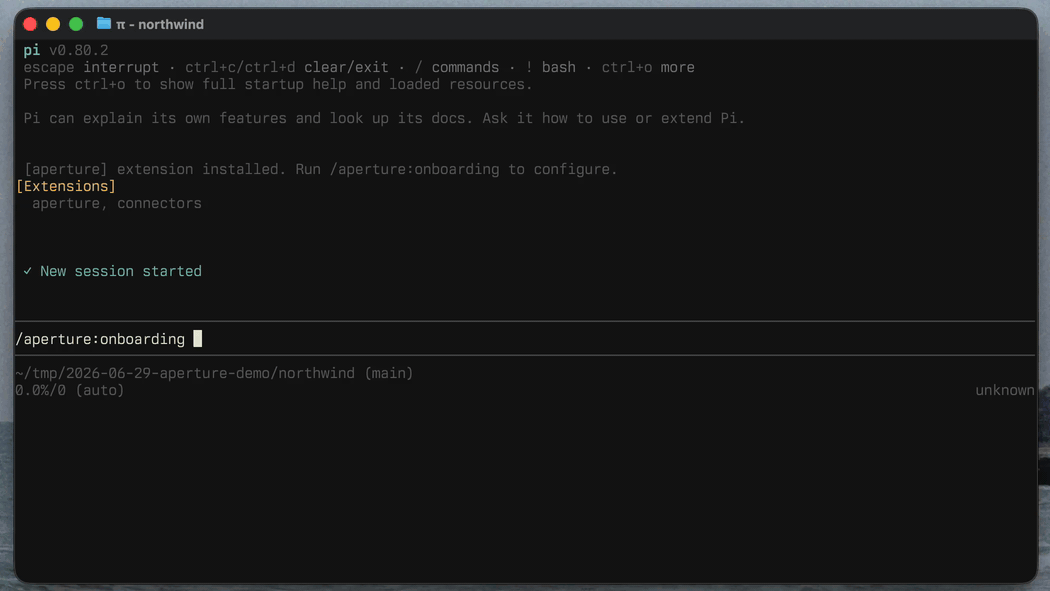Click the 'aperture, connectors' extensions line
Viewport: 1050px width, 591px height.
[x=117, y=203]
